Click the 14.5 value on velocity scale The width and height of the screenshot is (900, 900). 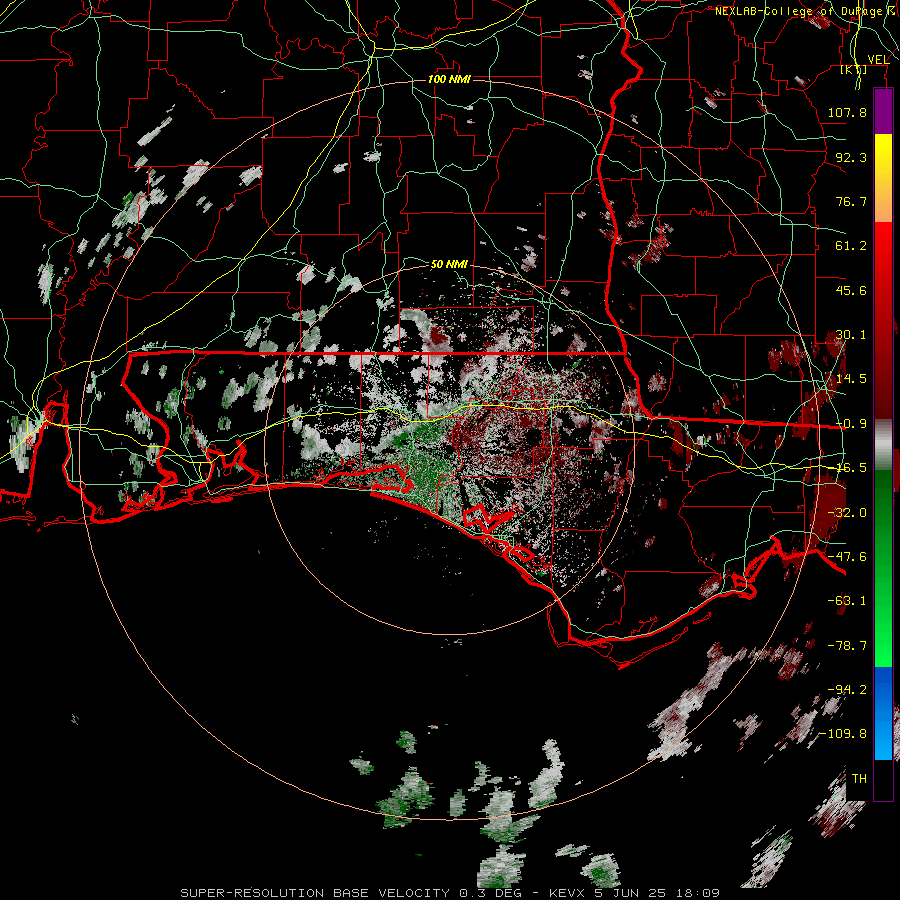[851, 379]
